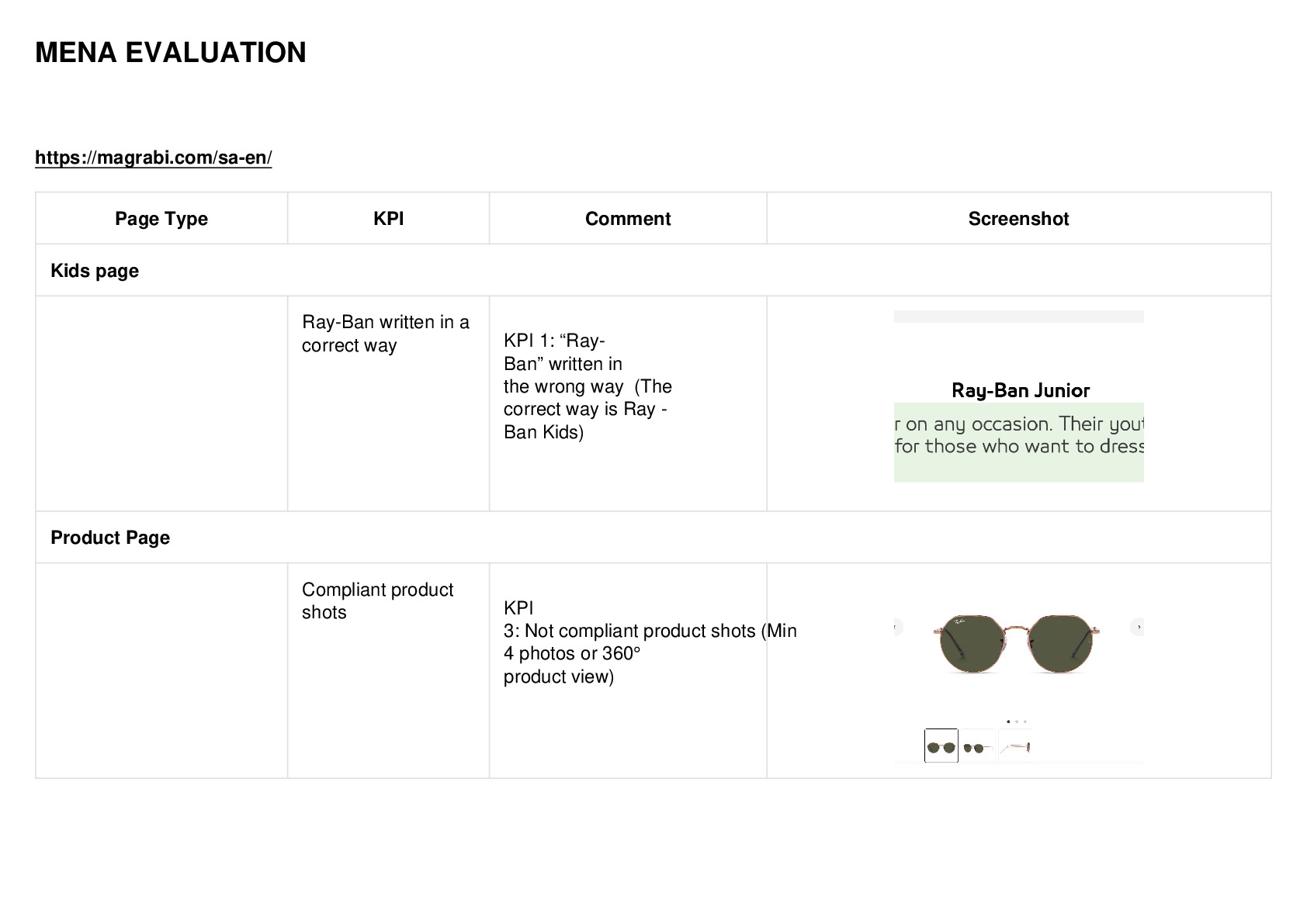Click the KPI column header
The height and width of the screenshot is (924, 1307).
pyautogui.click(x=389, y=219)
